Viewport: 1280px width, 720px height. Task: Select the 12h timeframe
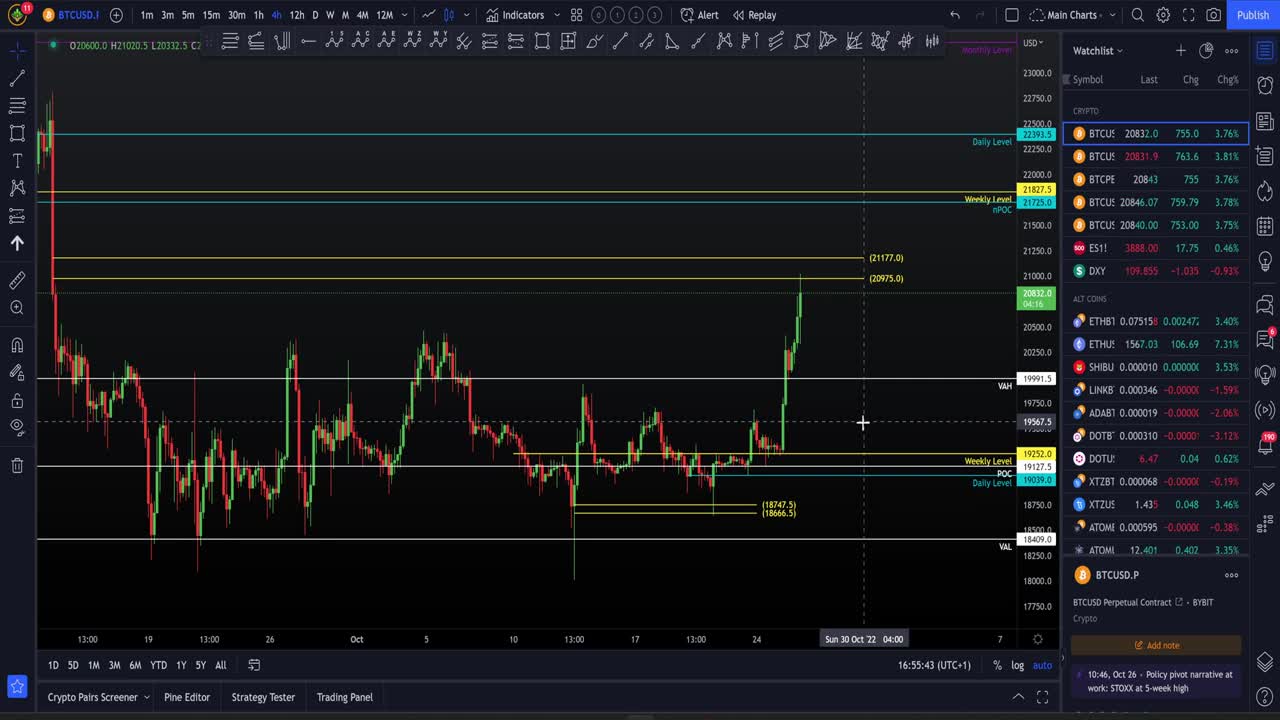297,15
